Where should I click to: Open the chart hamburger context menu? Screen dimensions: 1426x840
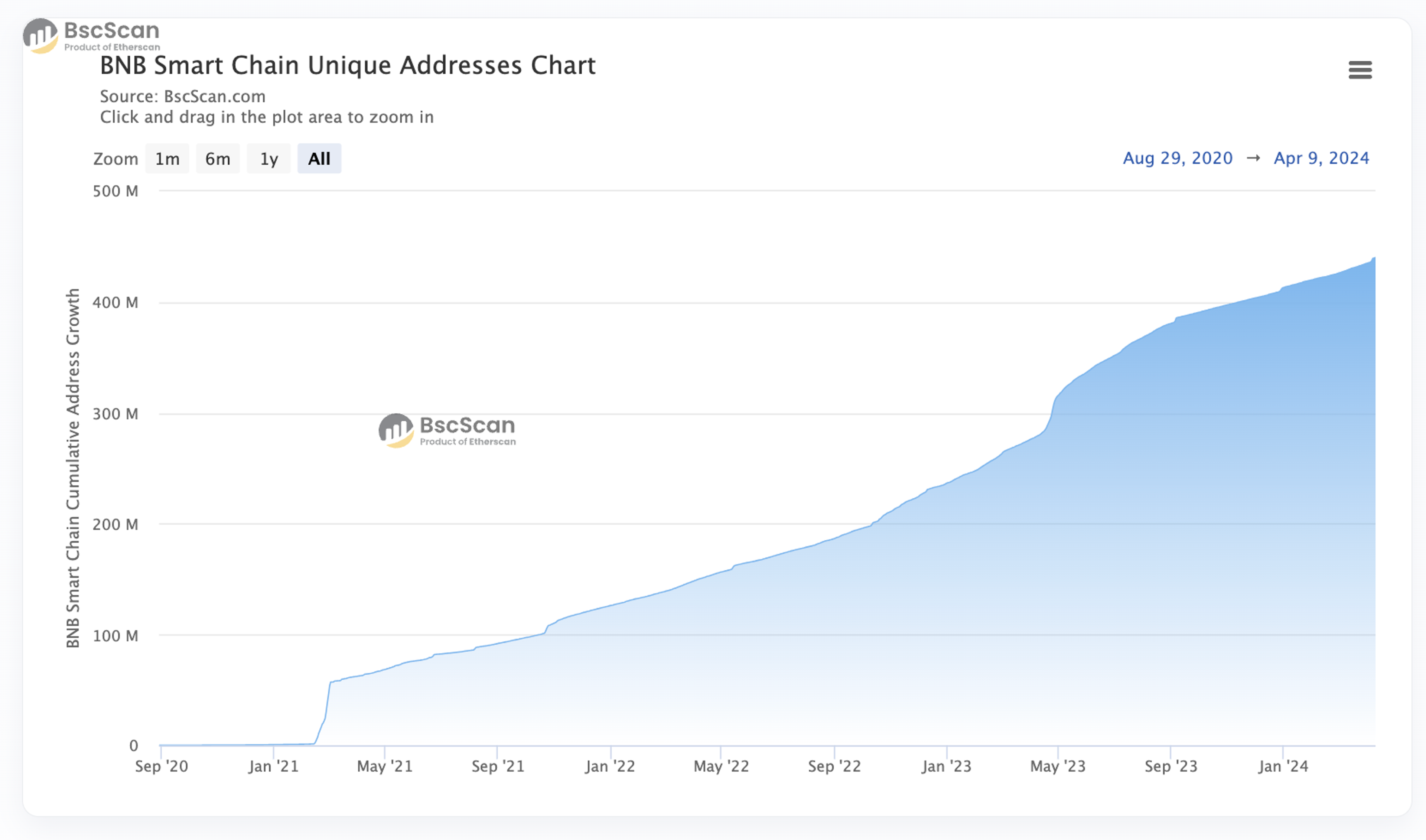[x=1360, y=69]
